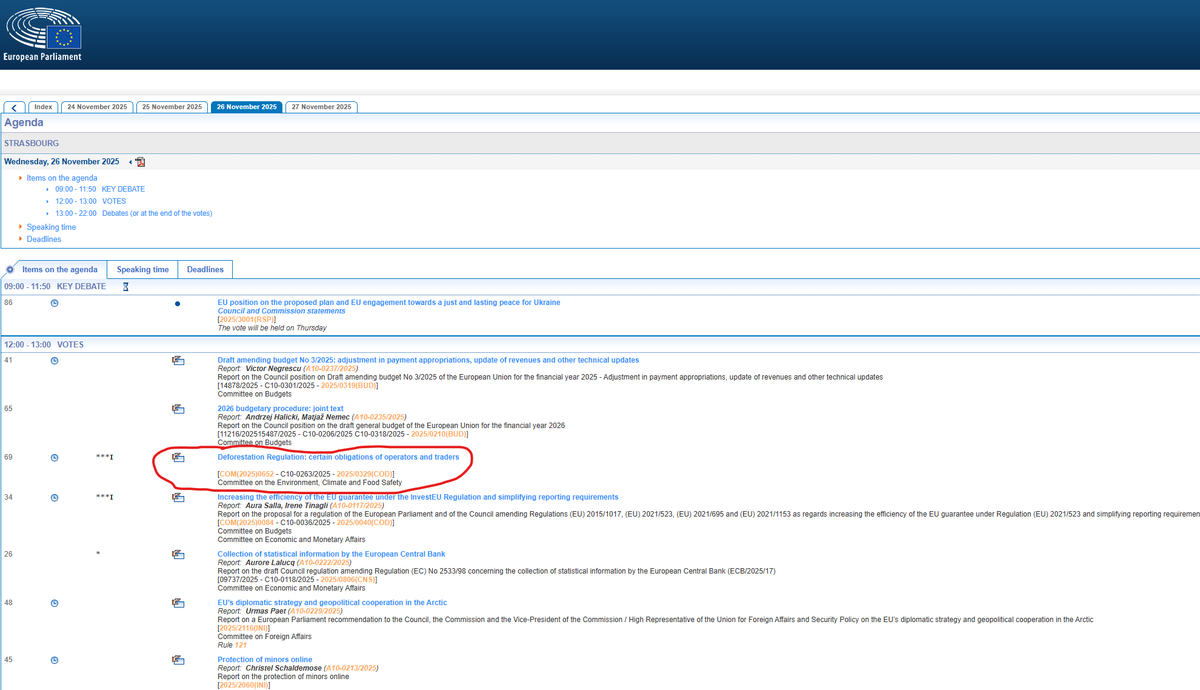Expand Items on the agenda in the outline
The height and width of the screenshot is (690, 1200).
(x=62, y=178)
